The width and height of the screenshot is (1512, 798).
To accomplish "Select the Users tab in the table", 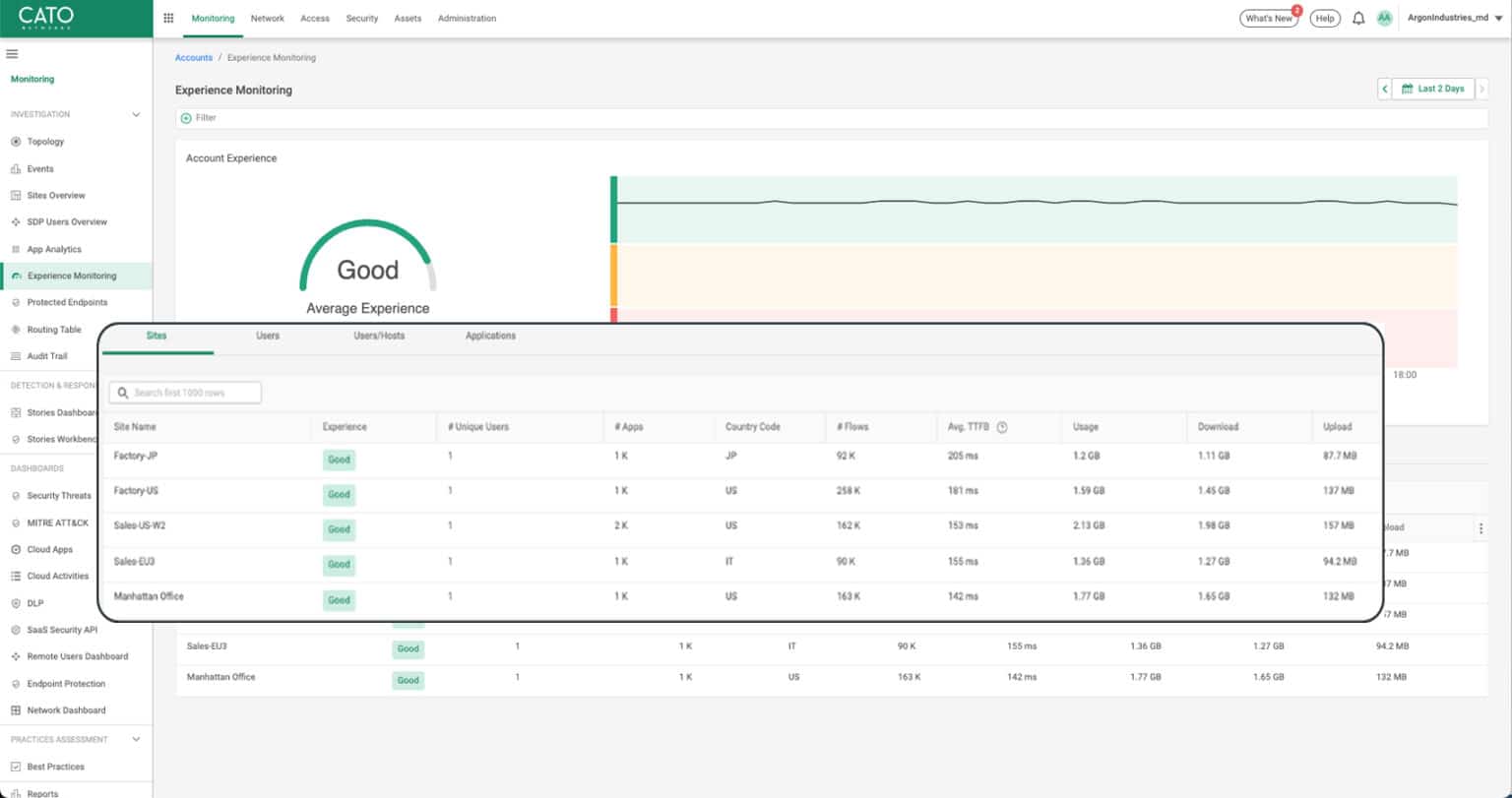I will click(267, 336).
